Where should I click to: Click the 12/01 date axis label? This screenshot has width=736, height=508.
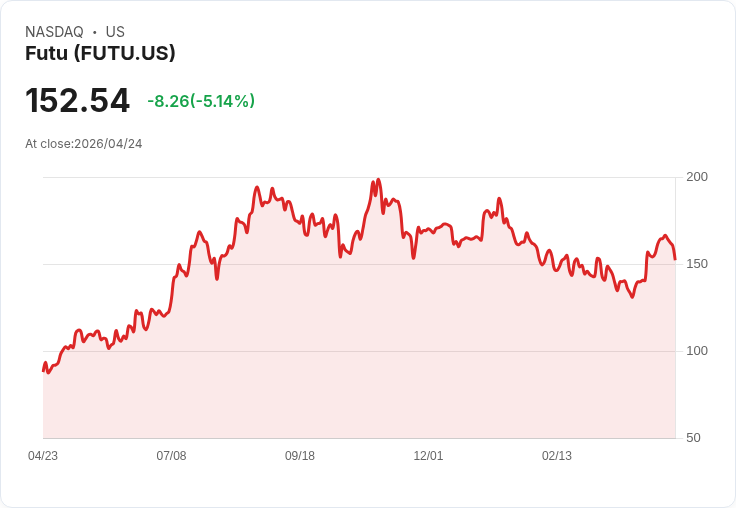click(428, 456)
